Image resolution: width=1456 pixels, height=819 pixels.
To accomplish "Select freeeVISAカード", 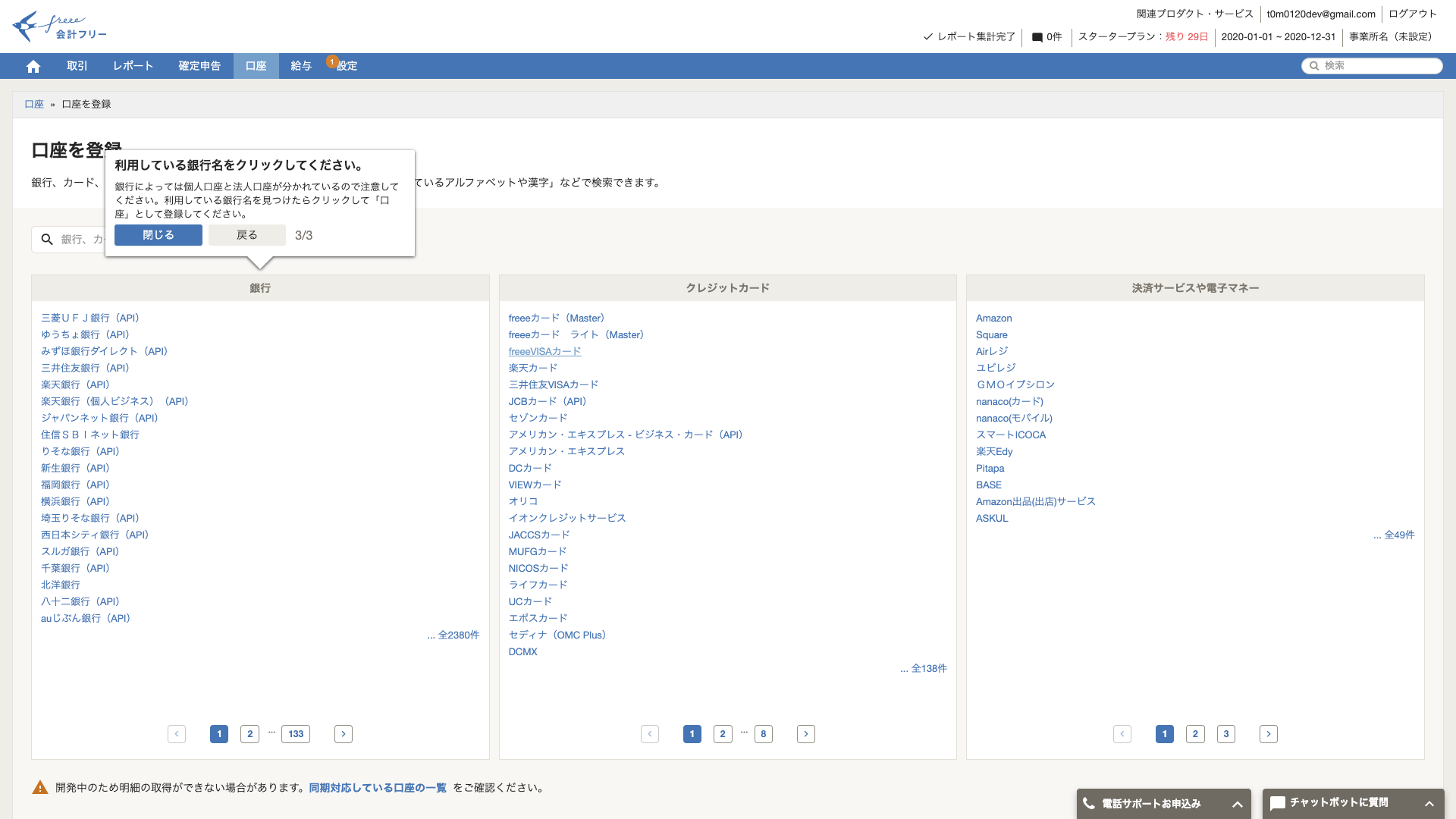I will [544, 351].
